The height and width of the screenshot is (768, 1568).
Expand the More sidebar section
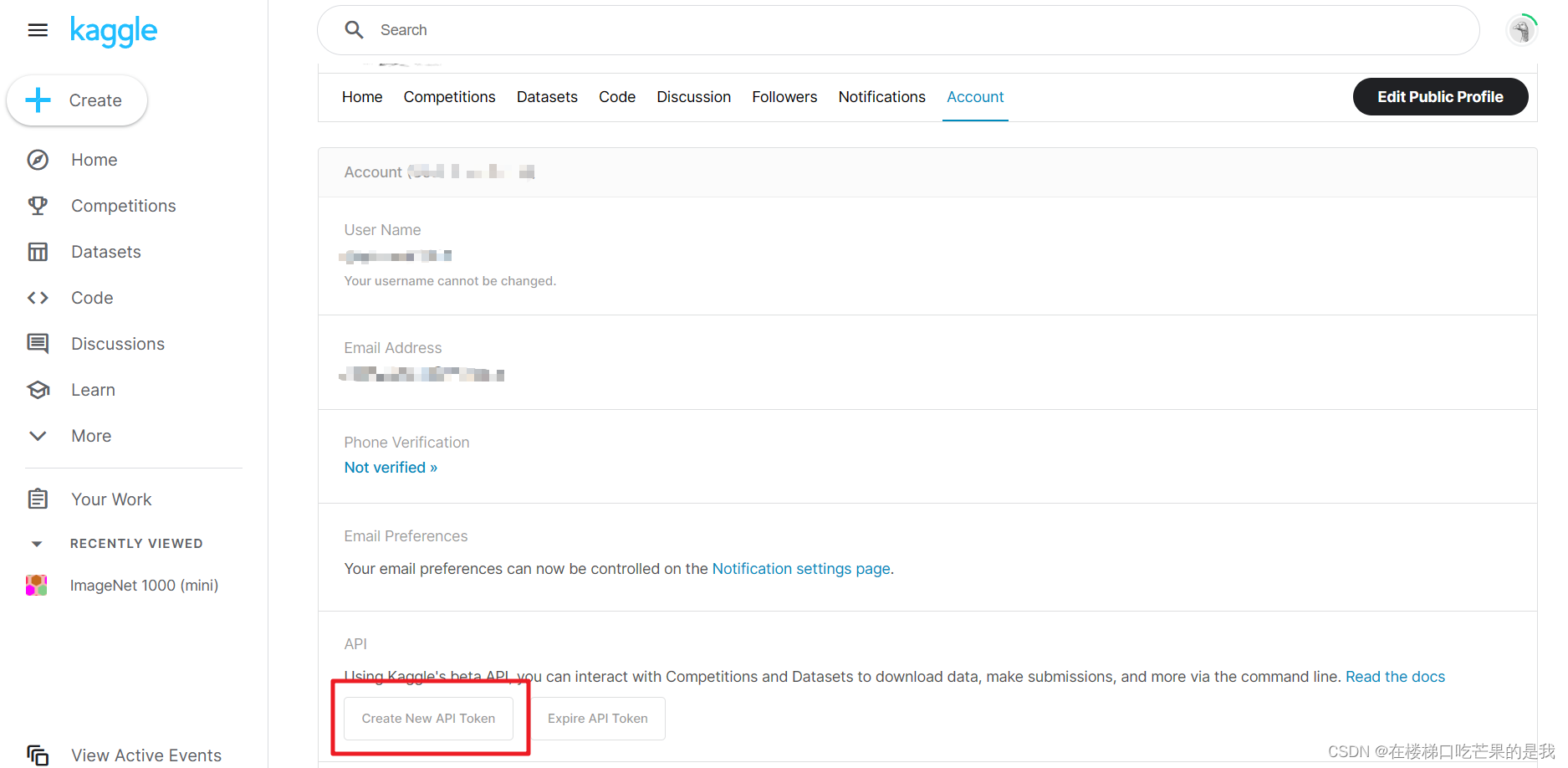coord(91,436)
